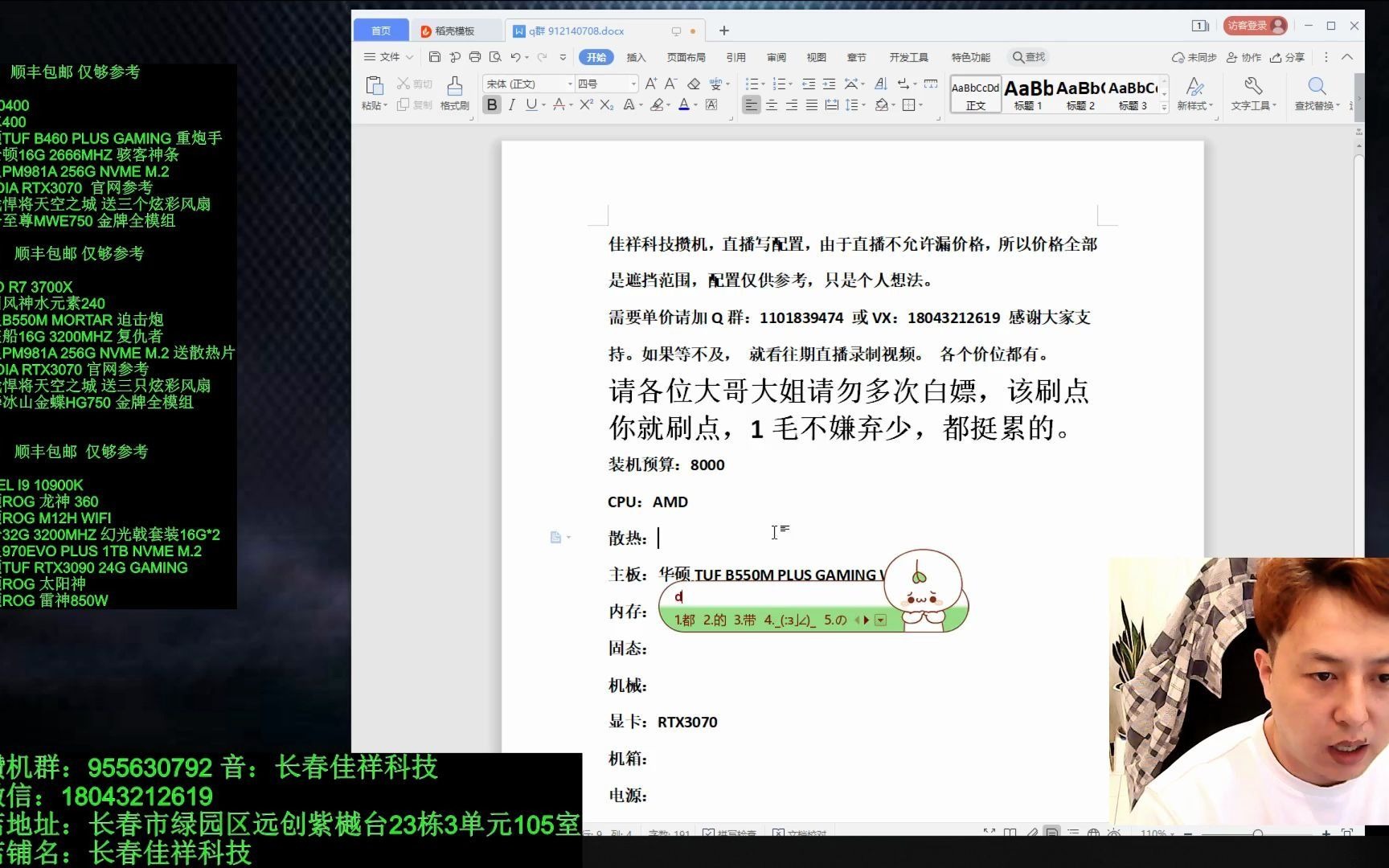Switch to the 稻壳模板 tab
This screenshot has width=1389, height=868.
point(454,31)
